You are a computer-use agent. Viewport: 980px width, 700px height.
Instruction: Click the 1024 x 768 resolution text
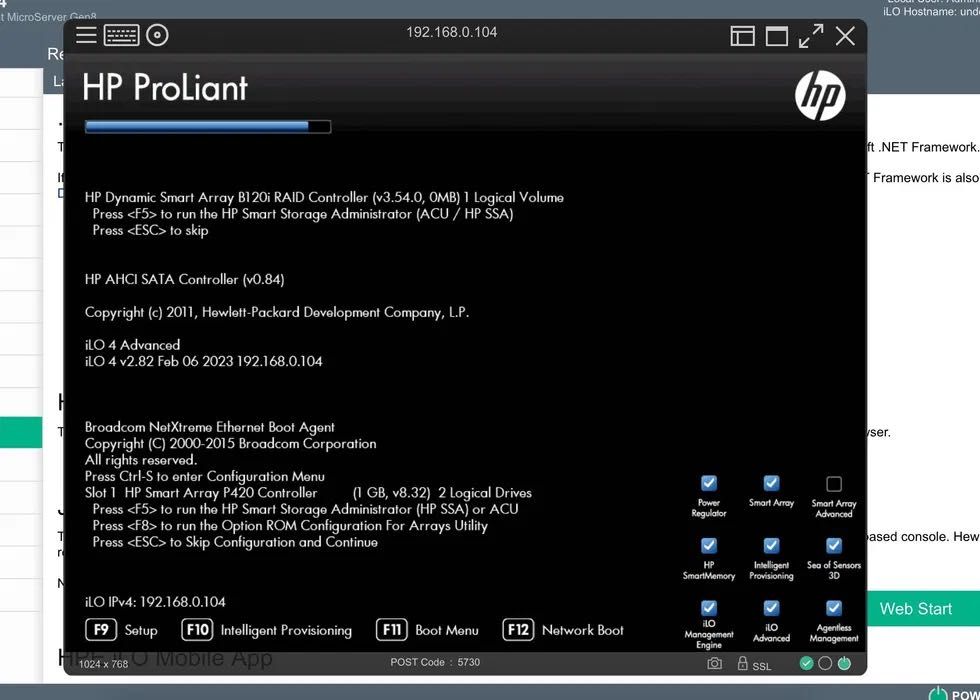(x=103, y=664)
